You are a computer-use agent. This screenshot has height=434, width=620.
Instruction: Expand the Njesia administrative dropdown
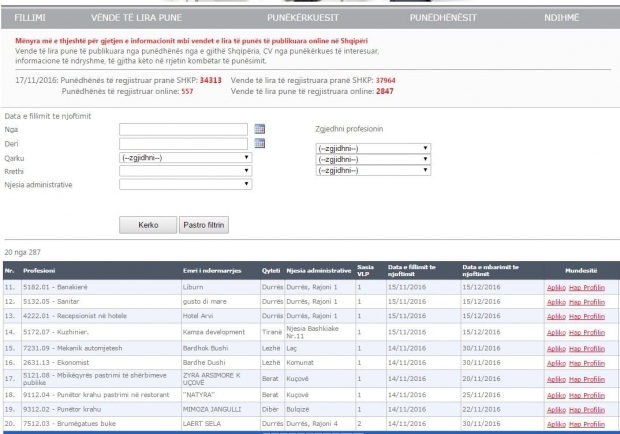point(184,184)
